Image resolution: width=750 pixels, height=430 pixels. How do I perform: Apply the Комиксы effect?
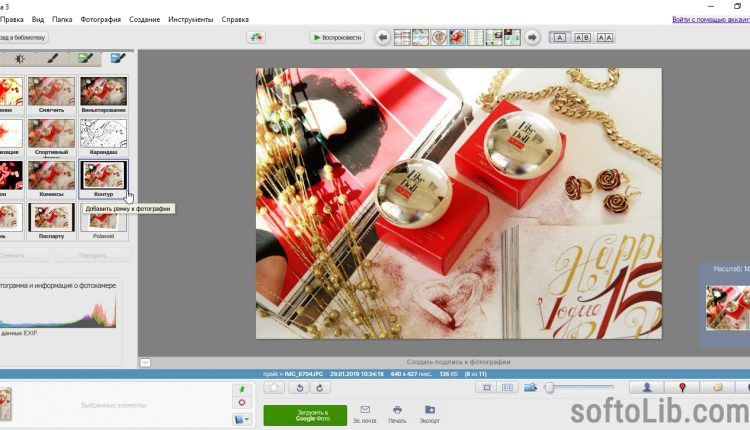tap(51, 179)
